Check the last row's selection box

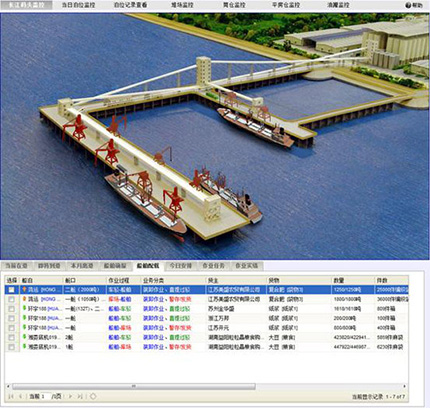(x=11, y=347)
